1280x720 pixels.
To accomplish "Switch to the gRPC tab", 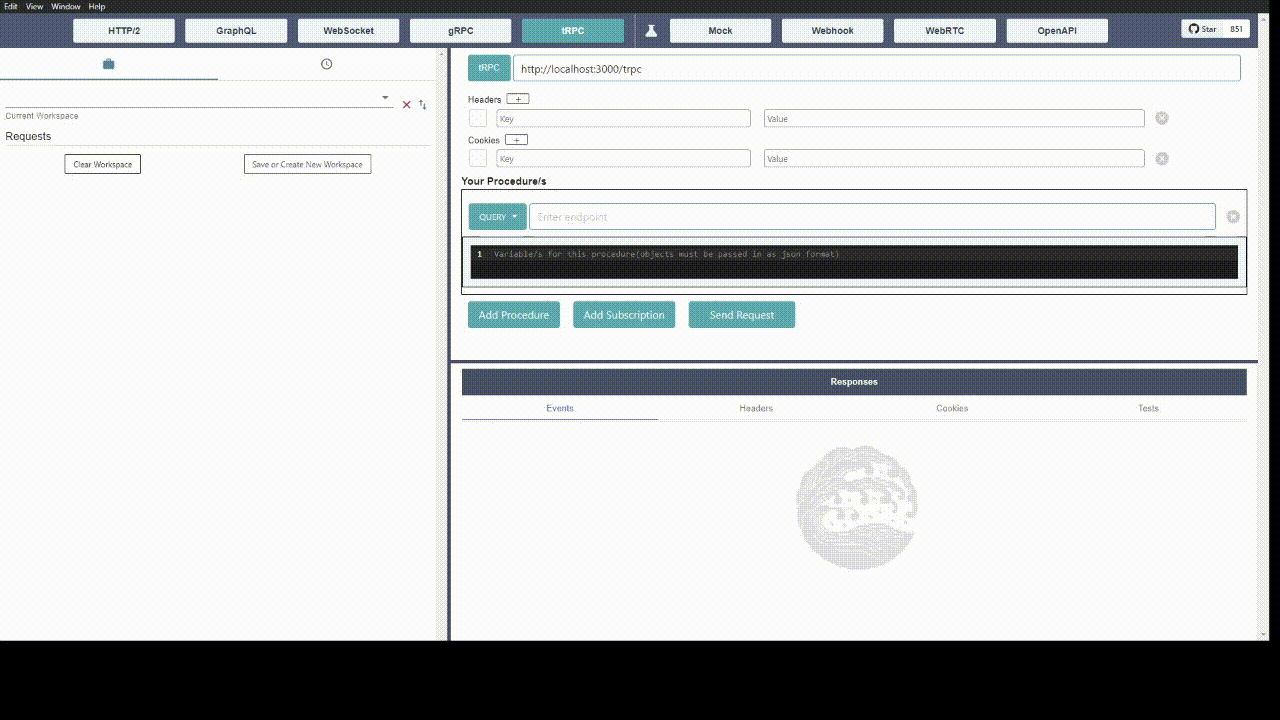I will pos(461,31).
